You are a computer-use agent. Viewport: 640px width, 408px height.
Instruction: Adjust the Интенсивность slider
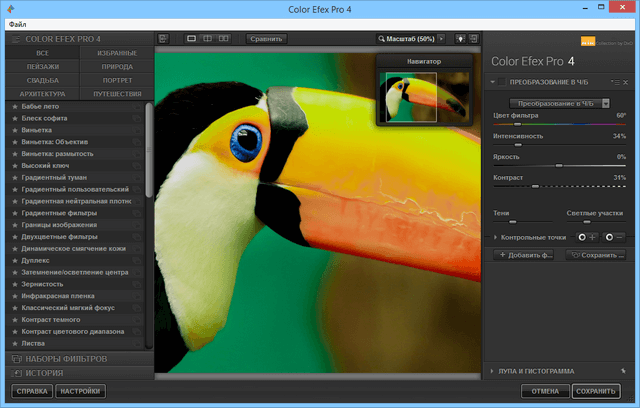pyautogui.click(x=519, y=145)
